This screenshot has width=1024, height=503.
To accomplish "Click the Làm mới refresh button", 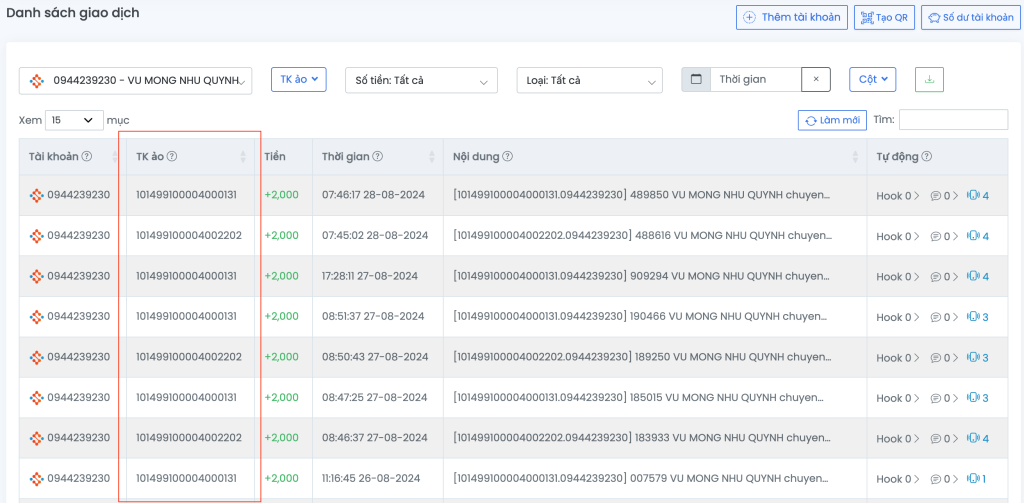I will coord(832,120).
